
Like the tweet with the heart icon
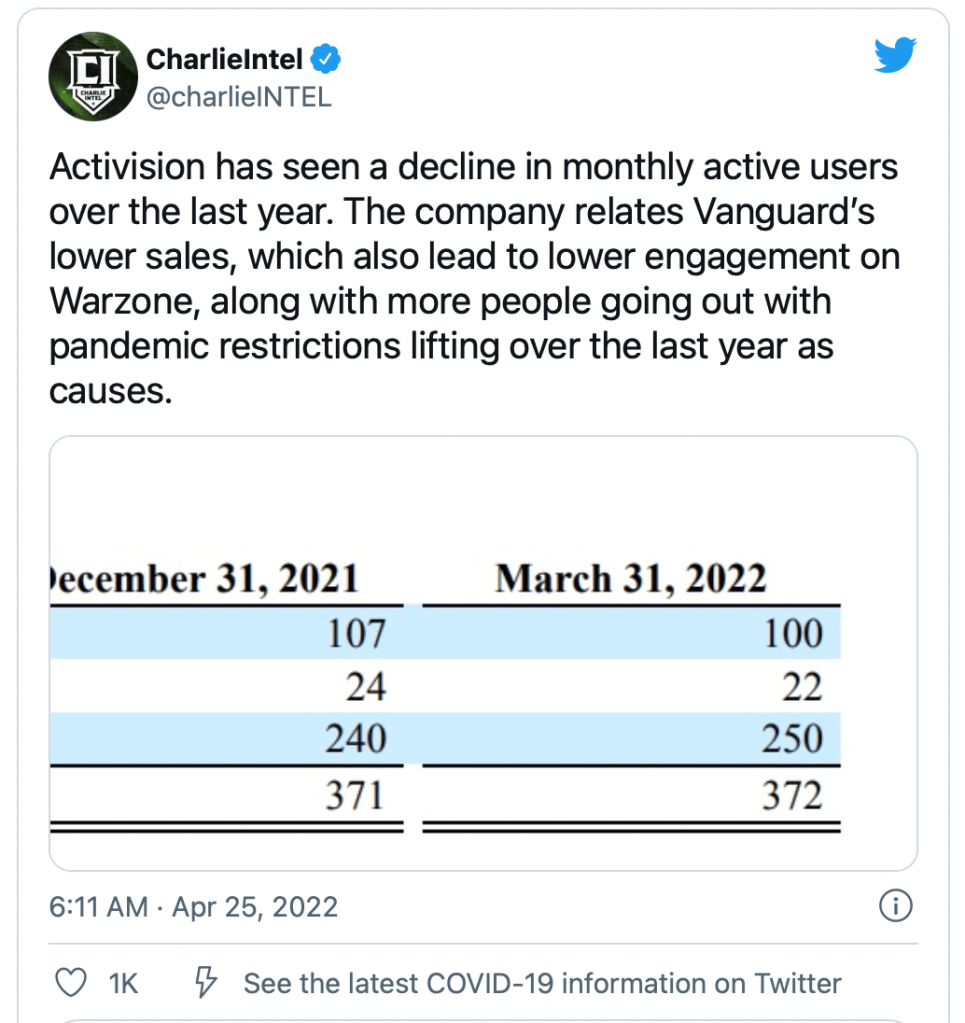tap(70, 983)
